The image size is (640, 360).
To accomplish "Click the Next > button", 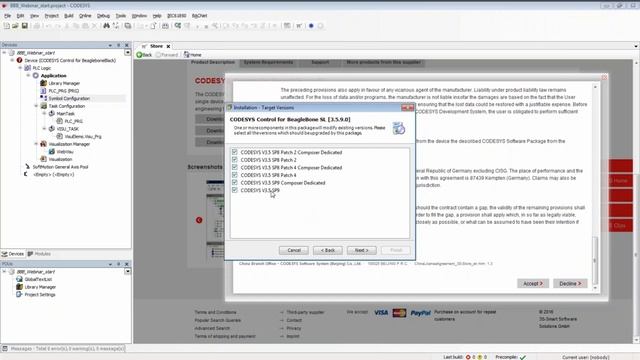I will click(362, 250).
